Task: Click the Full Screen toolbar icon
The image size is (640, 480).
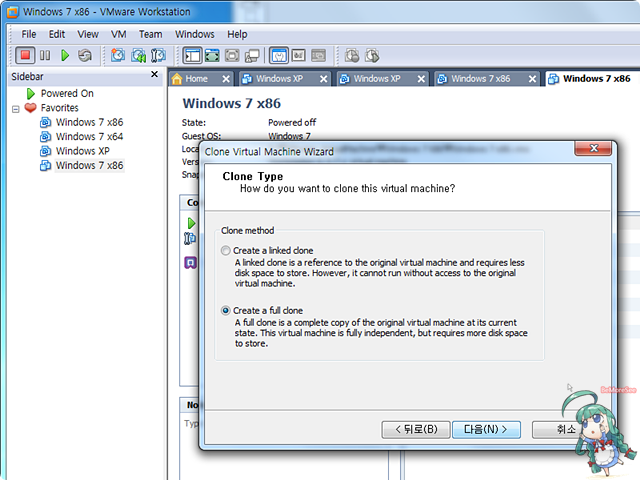Action: (x=212, y=55)
